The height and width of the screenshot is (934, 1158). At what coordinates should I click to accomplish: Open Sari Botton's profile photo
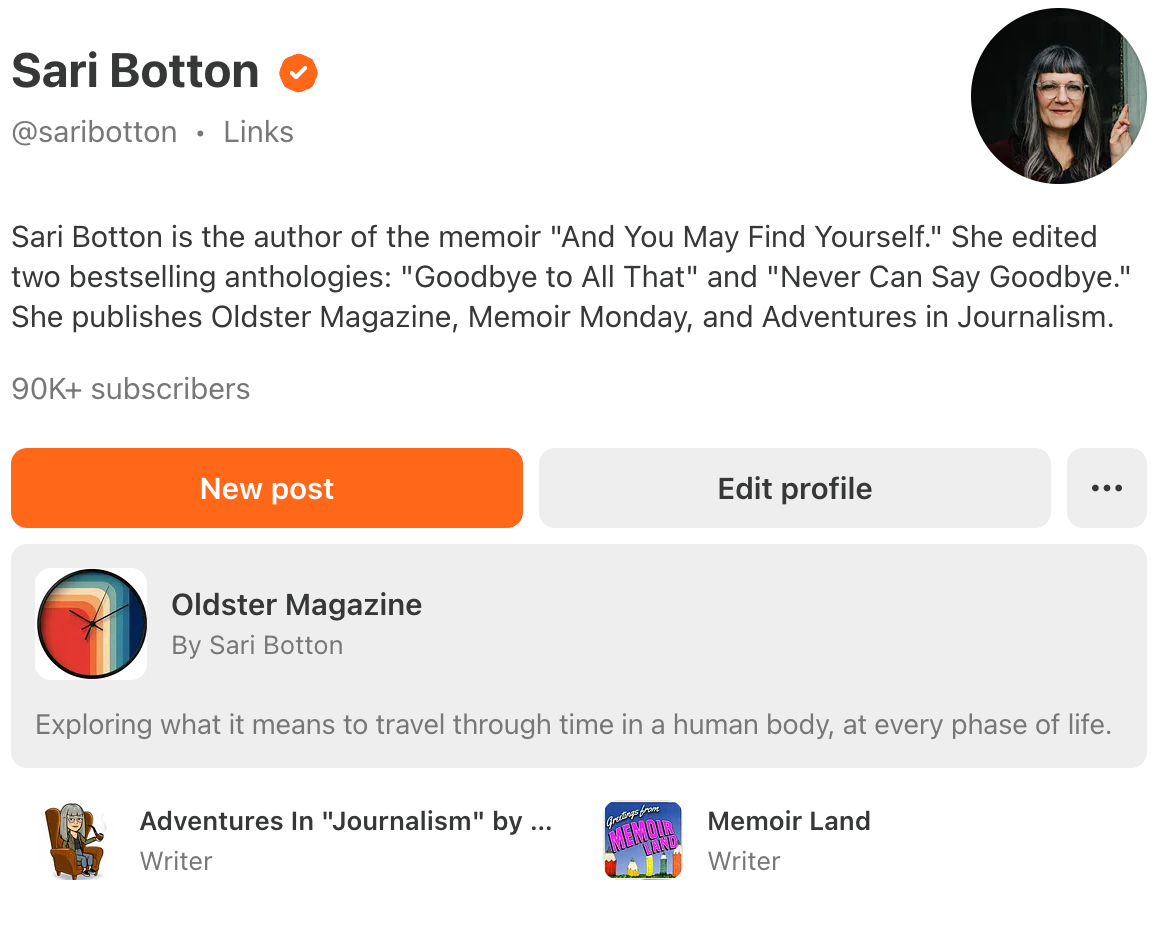click(x=1058, y=96)
